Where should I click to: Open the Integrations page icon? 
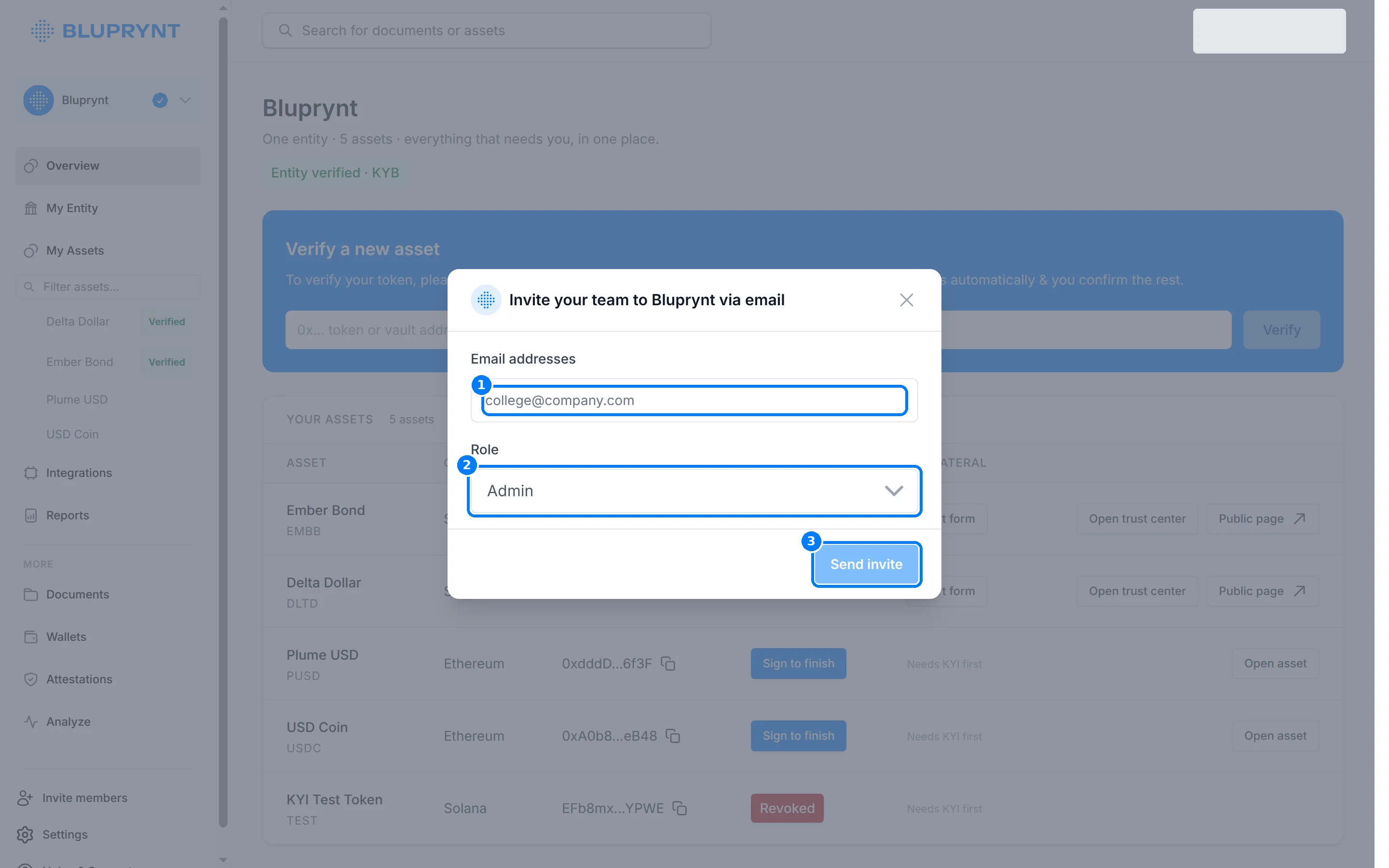pyautogui.click(x=30, y=473)
